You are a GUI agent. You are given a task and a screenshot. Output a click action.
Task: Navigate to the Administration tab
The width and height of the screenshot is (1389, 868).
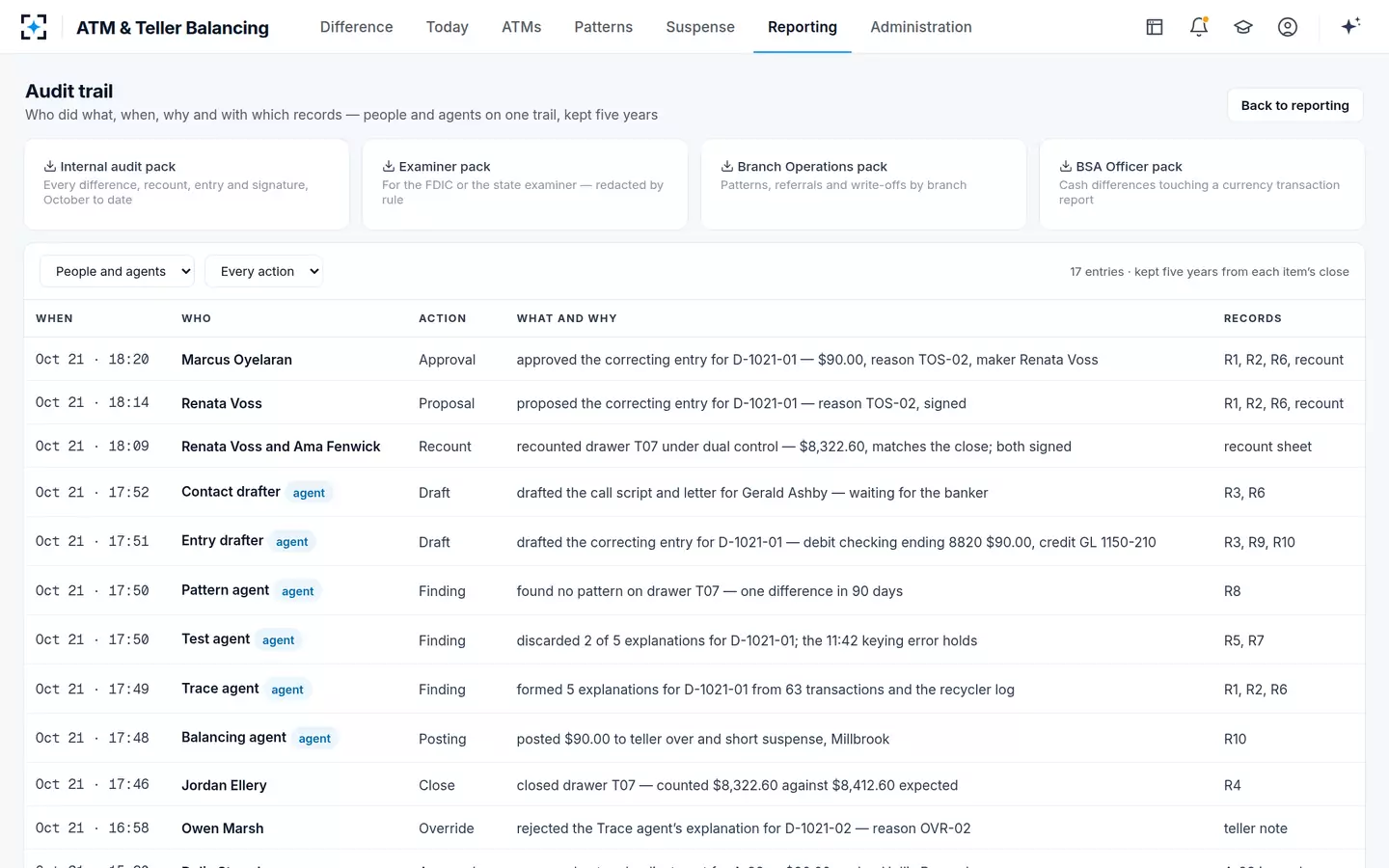(x=921, y=27)
